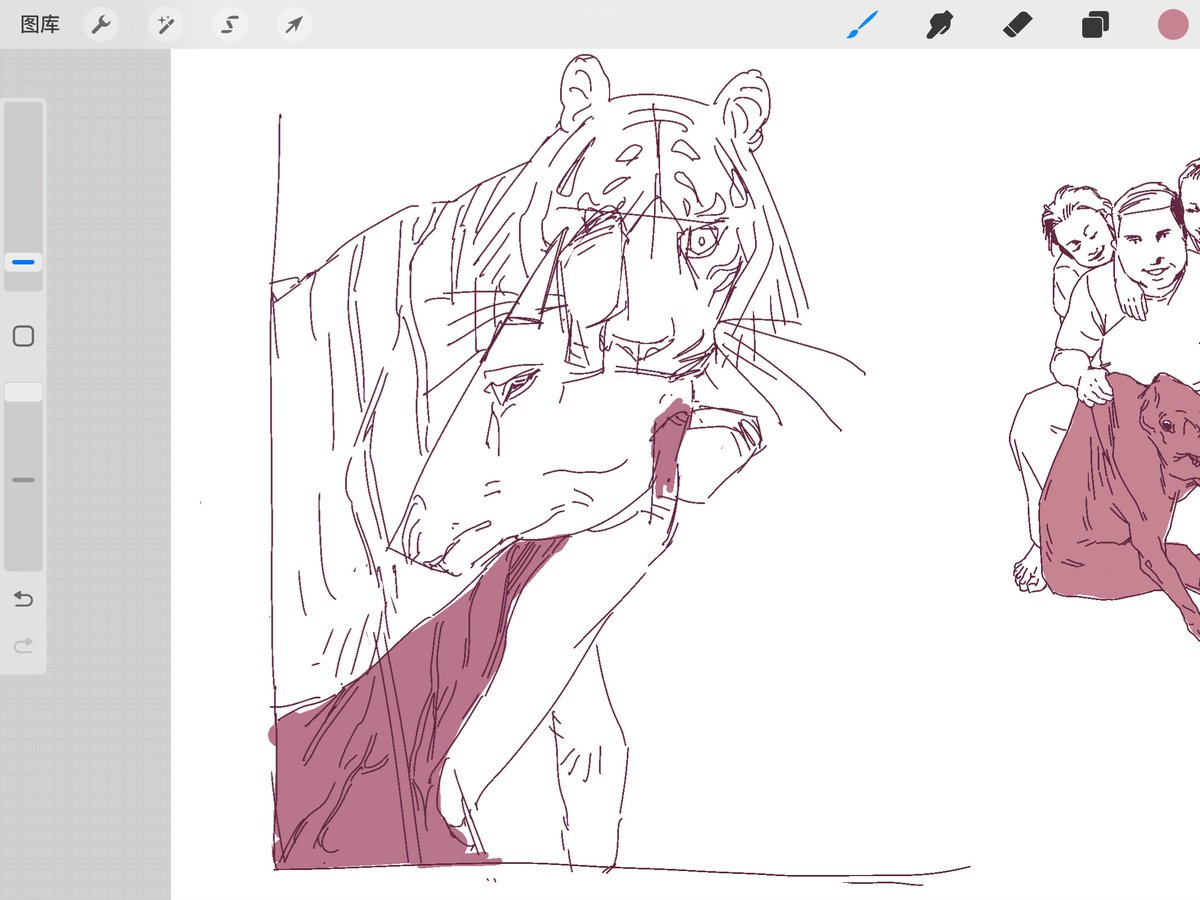The width and height of the screenshot is (1200, 900).
Task: Select the Brush paint tool
Action: tap(862, 25)
